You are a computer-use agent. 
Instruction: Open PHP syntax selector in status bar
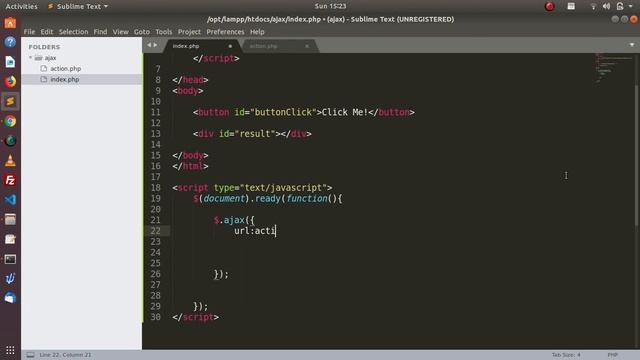click(x=612, y=355)
